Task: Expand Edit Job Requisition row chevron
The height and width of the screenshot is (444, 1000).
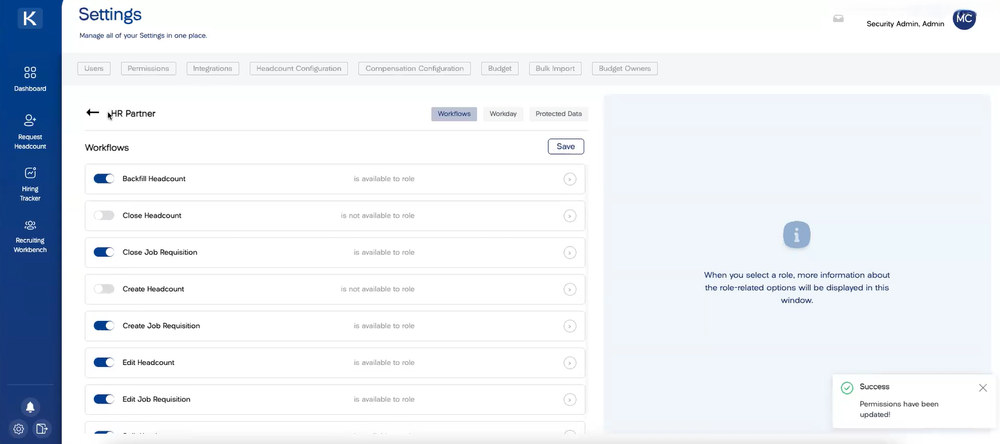Action: (x=570, y=400)
